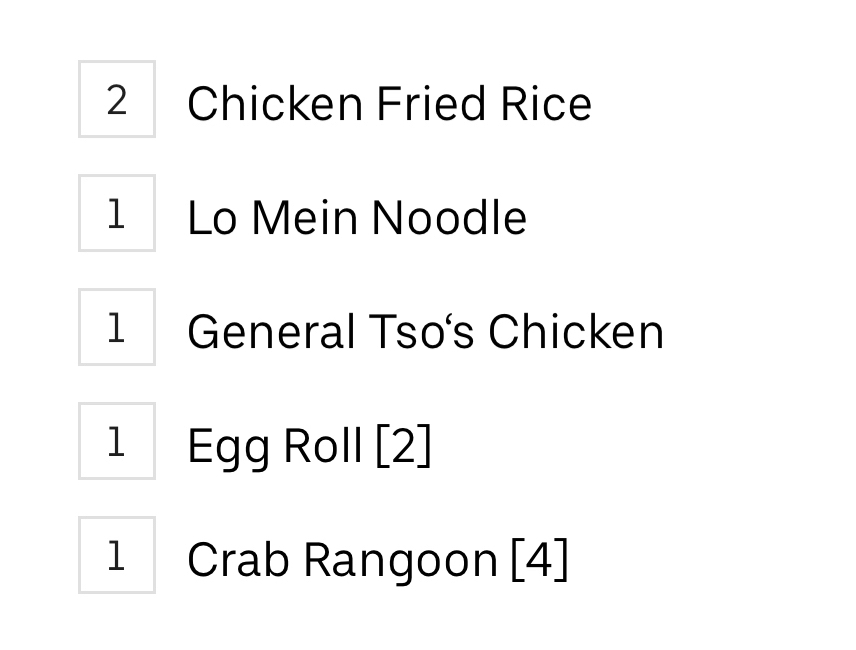
Task: Click the [4] count after Crab Rangoon
Action: coord(539,560)
